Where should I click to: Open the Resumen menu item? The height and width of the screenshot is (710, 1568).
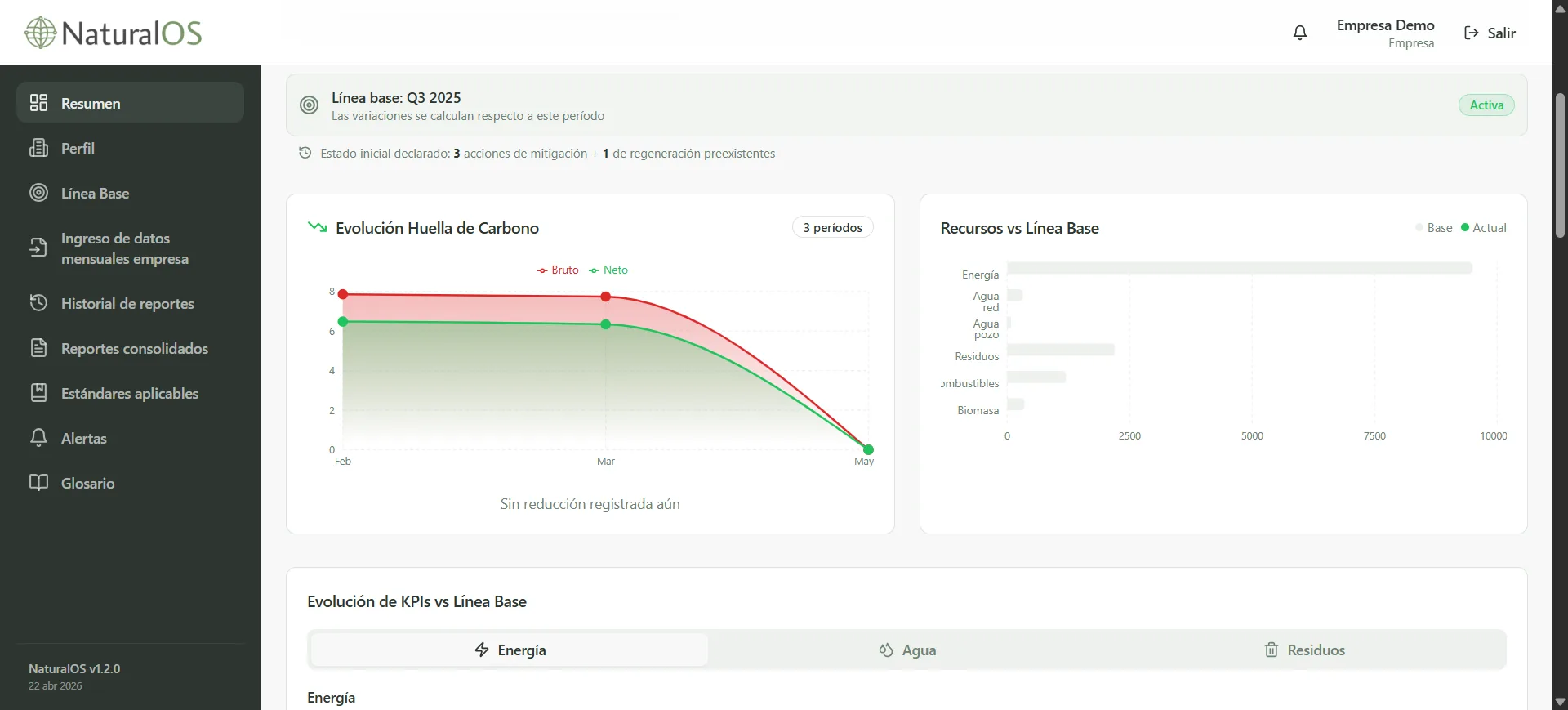point(130,102)
